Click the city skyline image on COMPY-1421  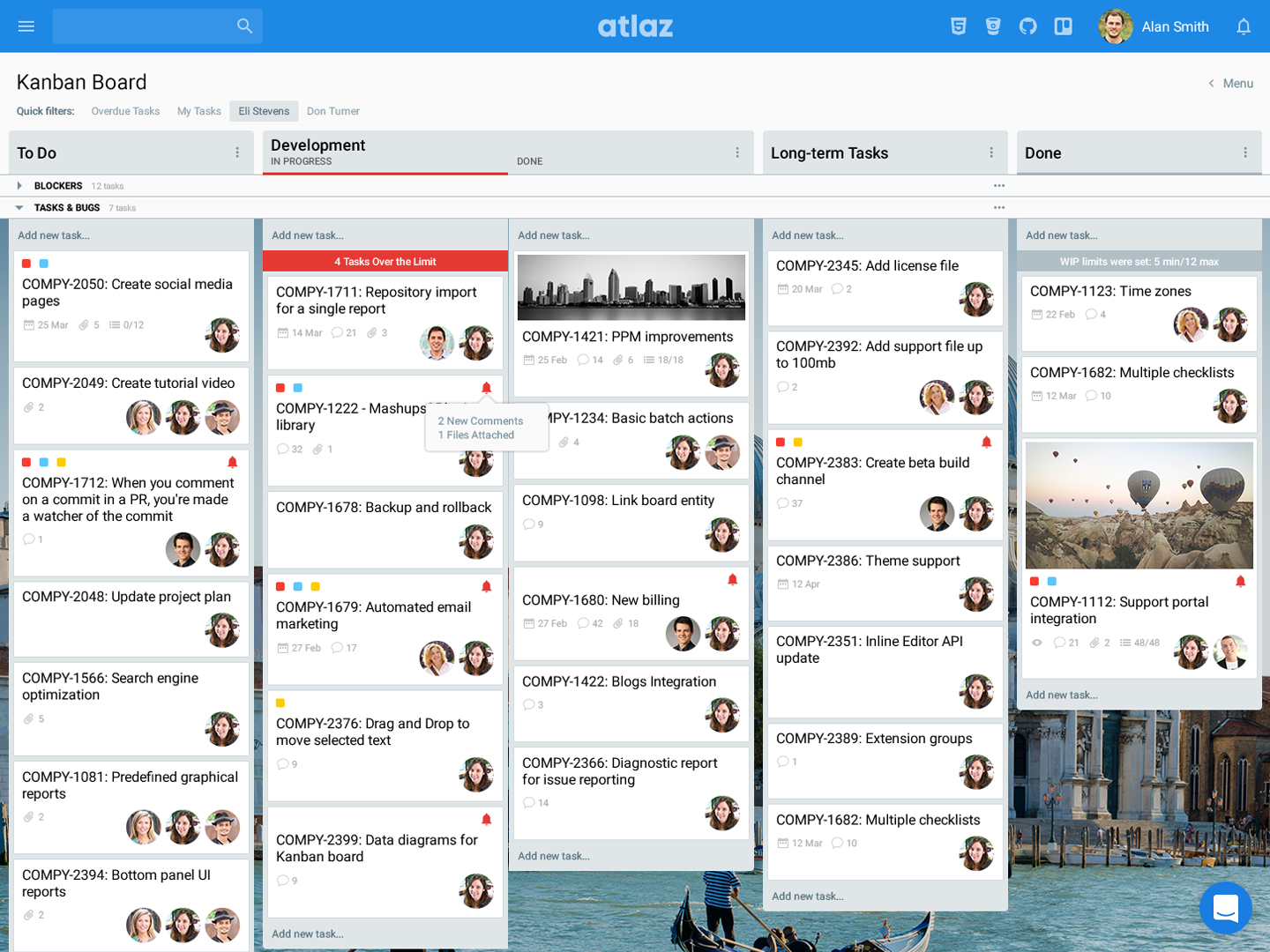[631, 287]
